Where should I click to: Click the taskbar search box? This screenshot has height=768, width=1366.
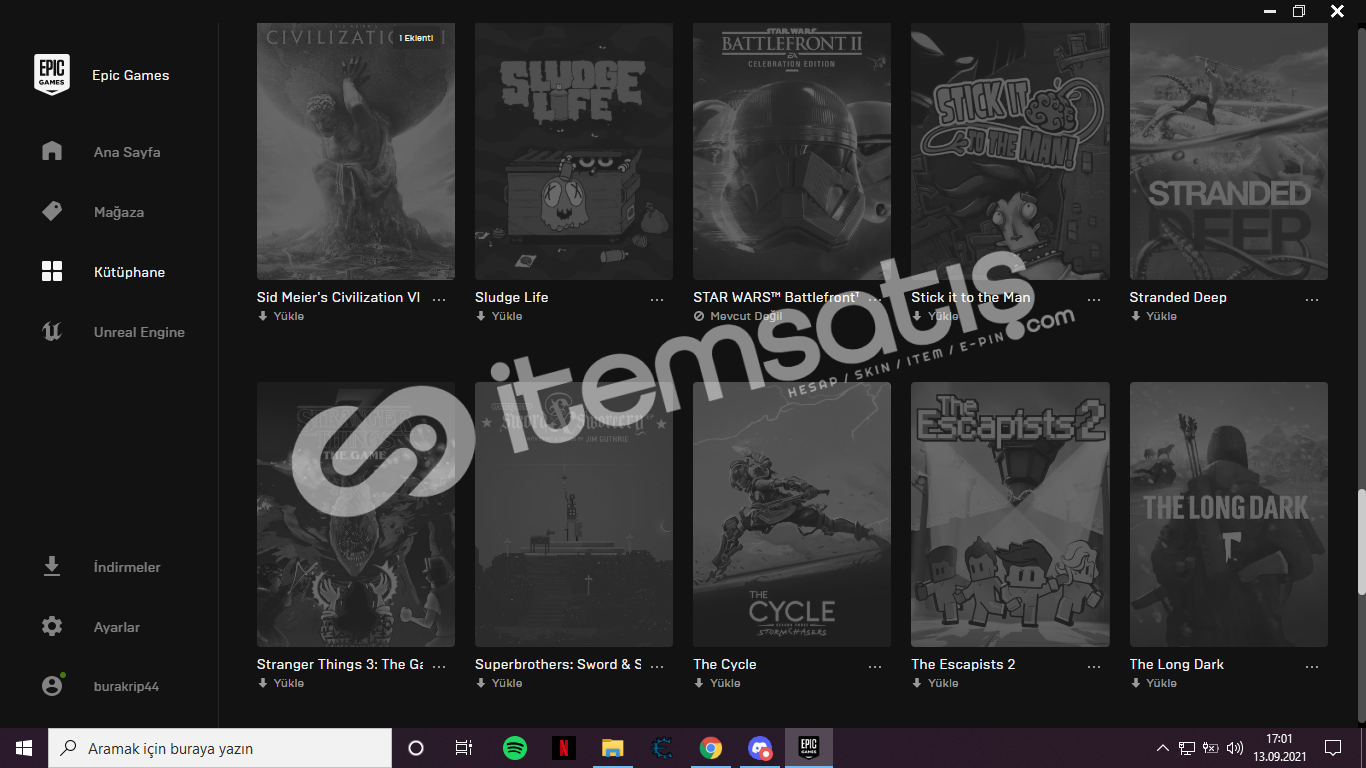point(220,748)
